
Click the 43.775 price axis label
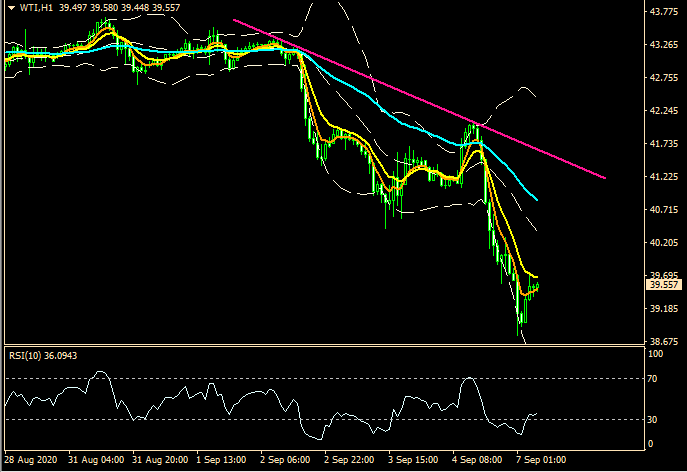click(664, 12)
